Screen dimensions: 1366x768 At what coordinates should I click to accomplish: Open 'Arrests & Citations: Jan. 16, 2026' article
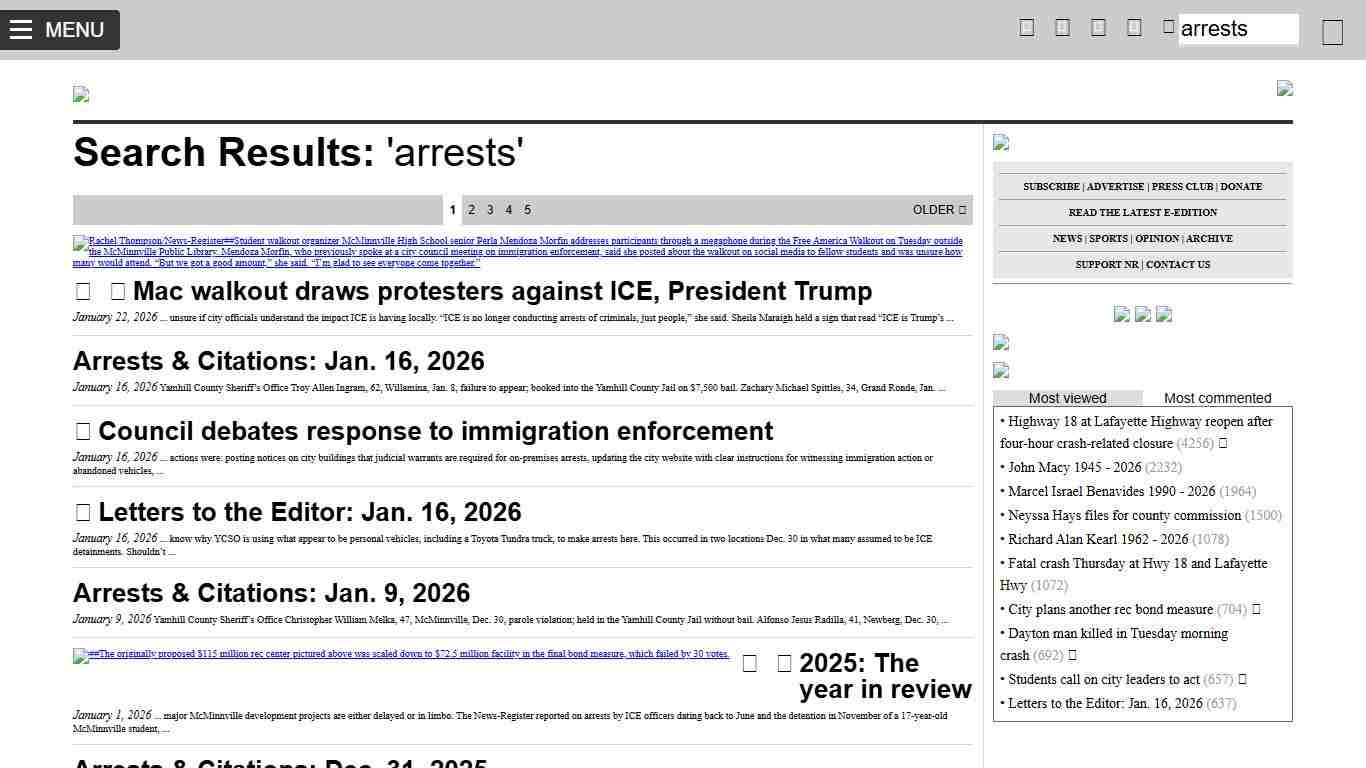pyautogui.click(x=278, y=362)
